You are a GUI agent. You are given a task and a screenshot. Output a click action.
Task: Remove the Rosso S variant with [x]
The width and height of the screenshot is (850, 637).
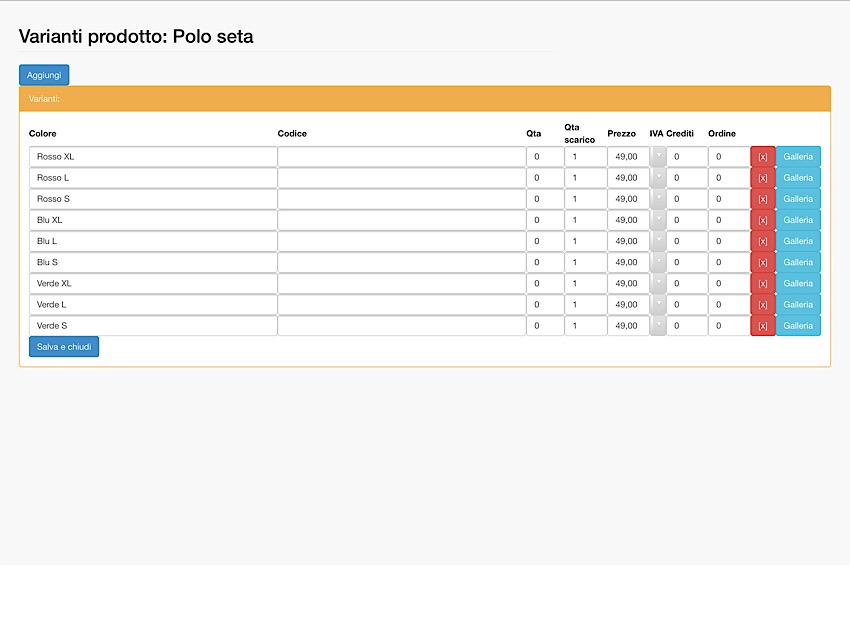(762, 199)
